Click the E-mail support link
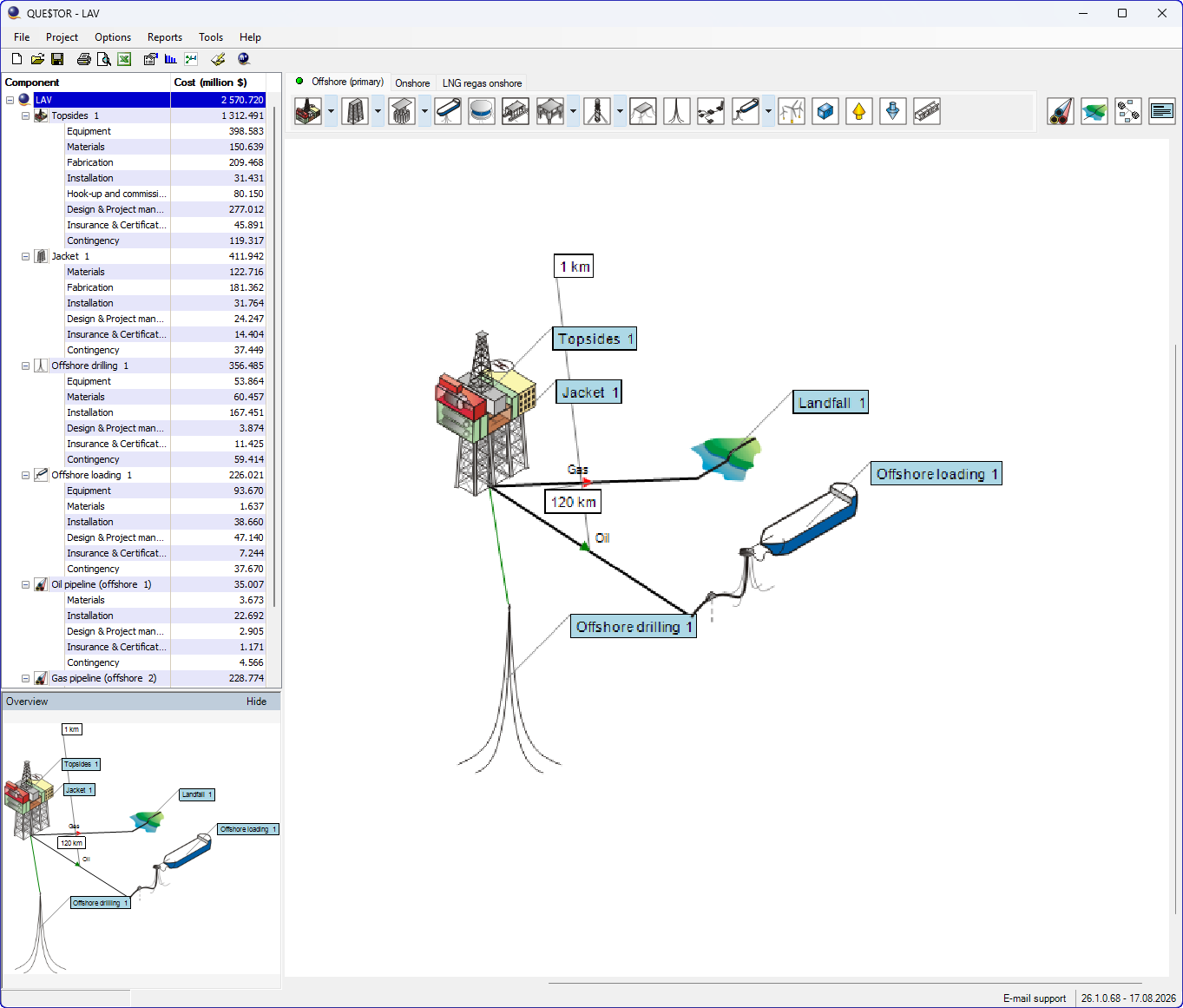The width and height of the screenshot is (1183, 1008). (1035, 998)
